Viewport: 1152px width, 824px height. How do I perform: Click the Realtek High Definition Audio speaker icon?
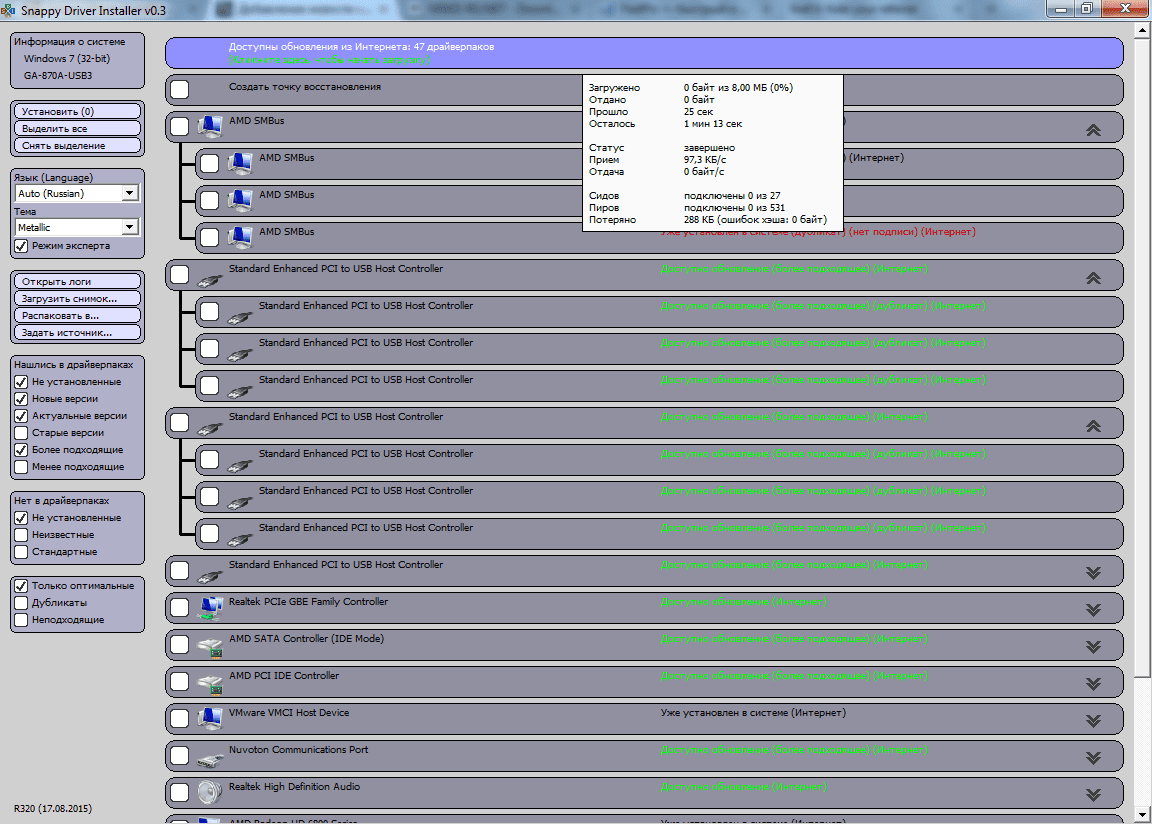[x=210, y=792]
